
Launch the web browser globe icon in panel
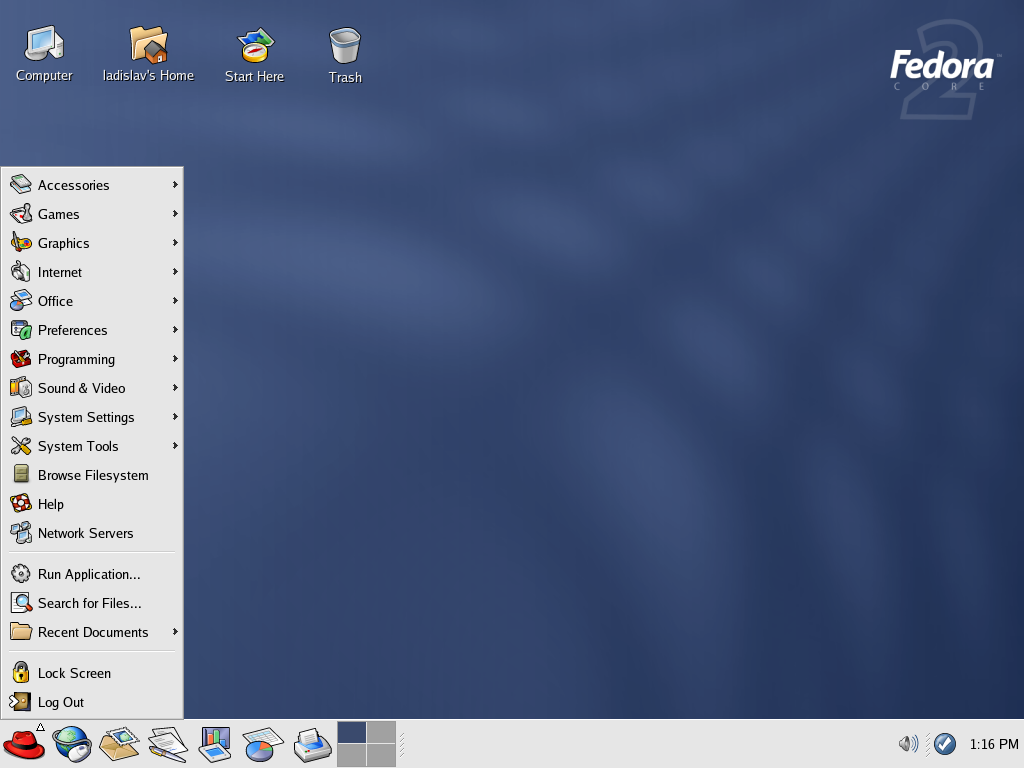pos(72,744)
